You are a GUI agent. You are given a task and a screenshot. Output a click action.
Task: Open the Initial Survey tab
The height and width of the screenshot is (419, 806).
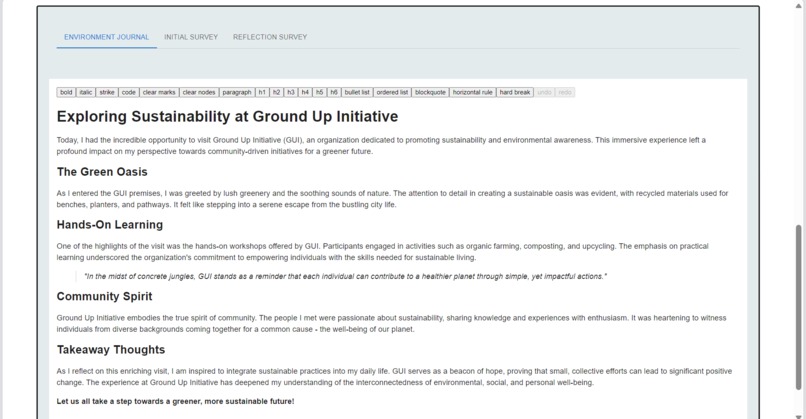(191, 37)
